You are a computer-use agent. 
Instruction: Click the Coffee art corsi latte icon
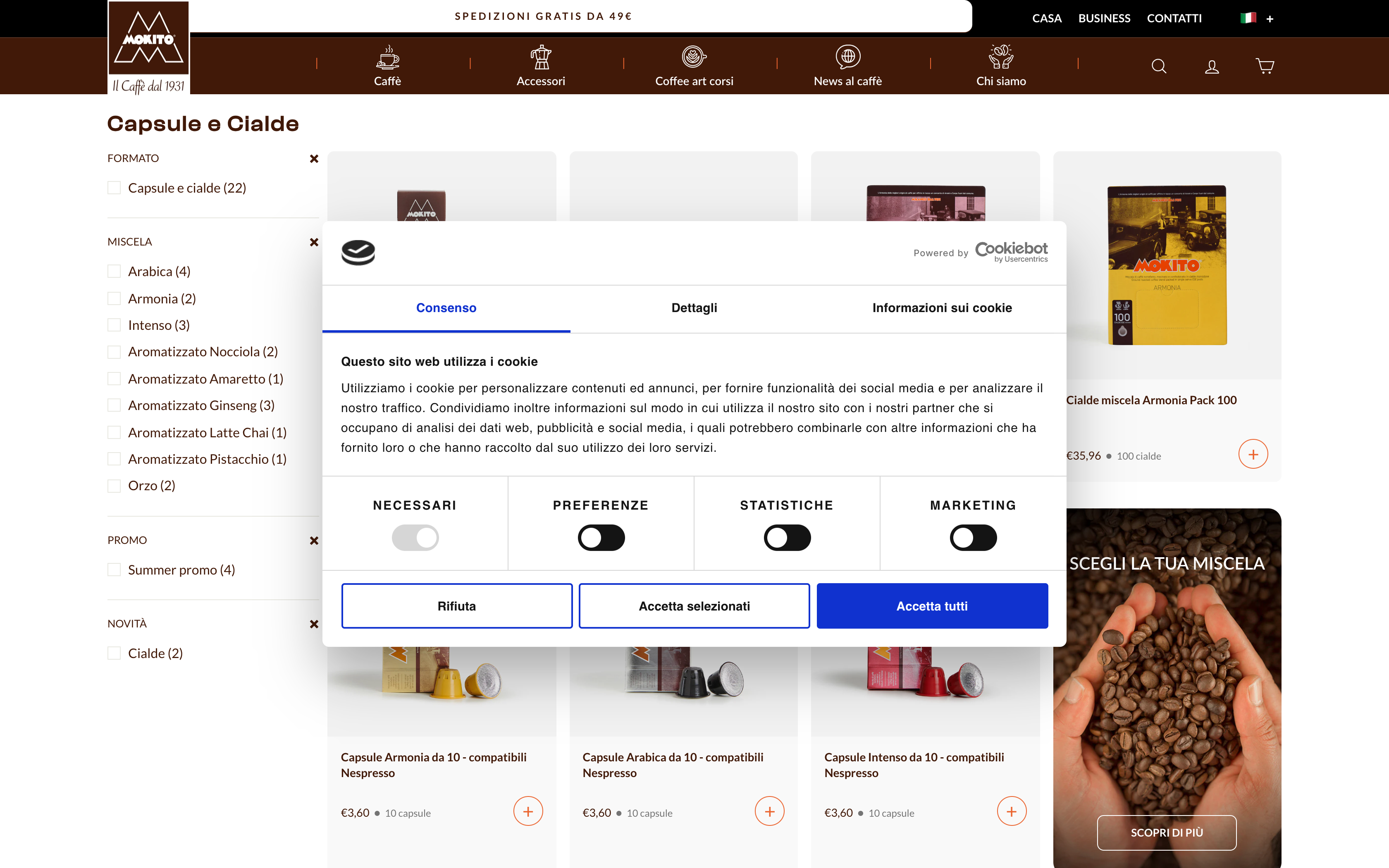[694, 57]
